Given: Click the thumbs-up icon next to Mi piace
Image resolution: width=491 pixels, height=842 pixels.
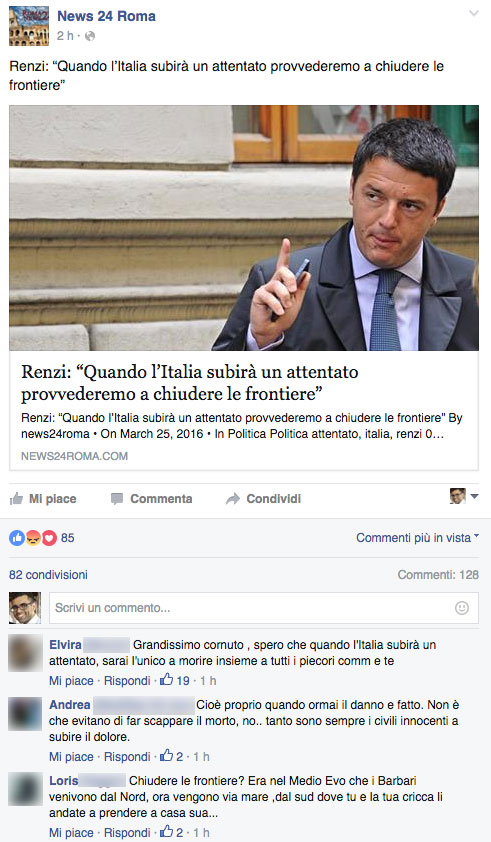Looking at the screenshot, I should tap(17, 499).
